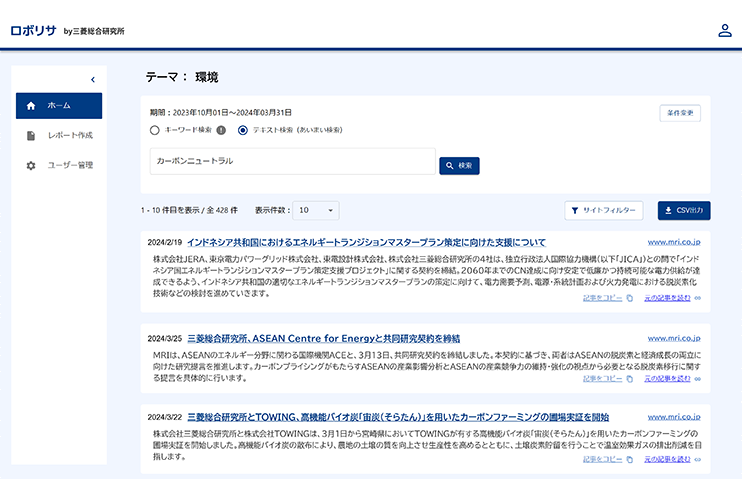This screenshot has height=479, width=742.
Task: Open www.mri.co.jp link on the 2024/2/19 article
Action: click(674, 242)
